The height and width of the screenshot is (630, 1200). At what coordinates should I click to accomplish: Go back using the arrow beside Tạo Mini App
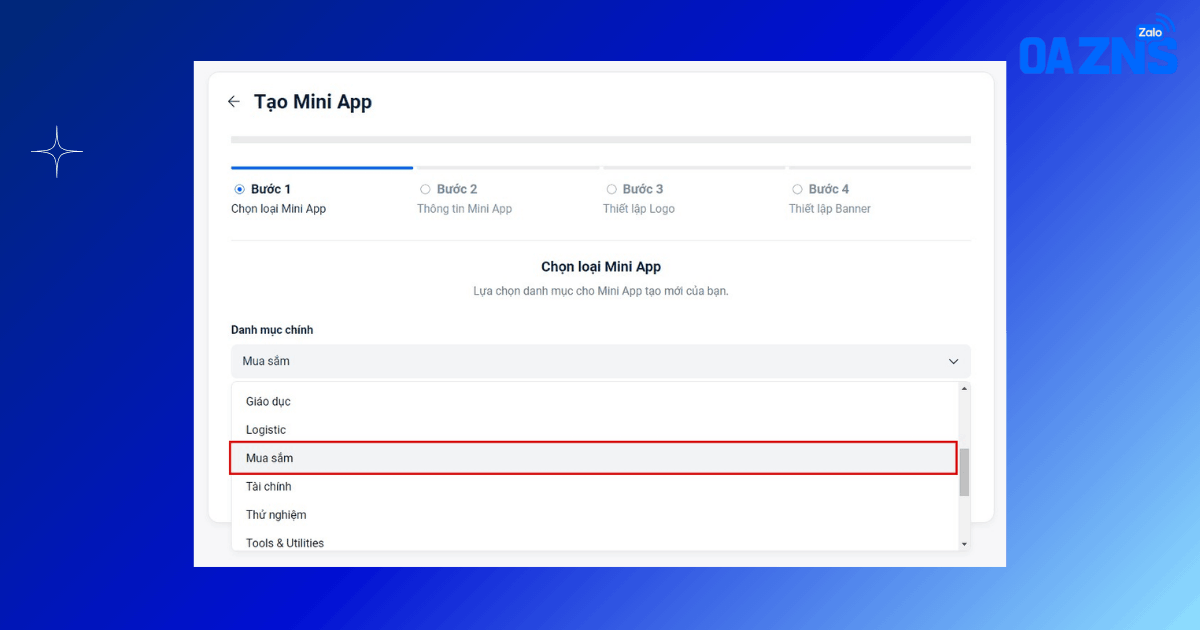(234, 102)
